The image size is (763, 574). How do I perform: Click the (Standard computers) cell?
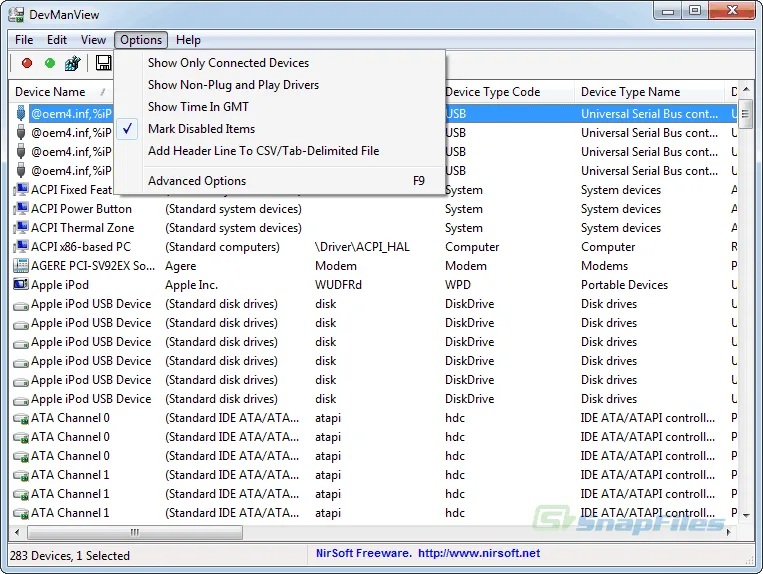(x=222, y=247)
